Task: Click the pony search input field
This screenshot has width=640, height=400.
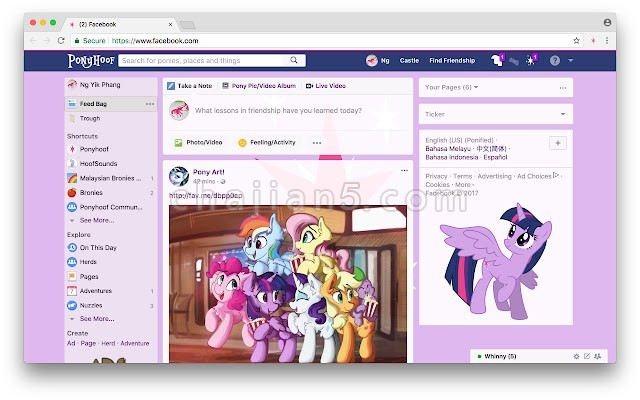Action: (203, 61)
